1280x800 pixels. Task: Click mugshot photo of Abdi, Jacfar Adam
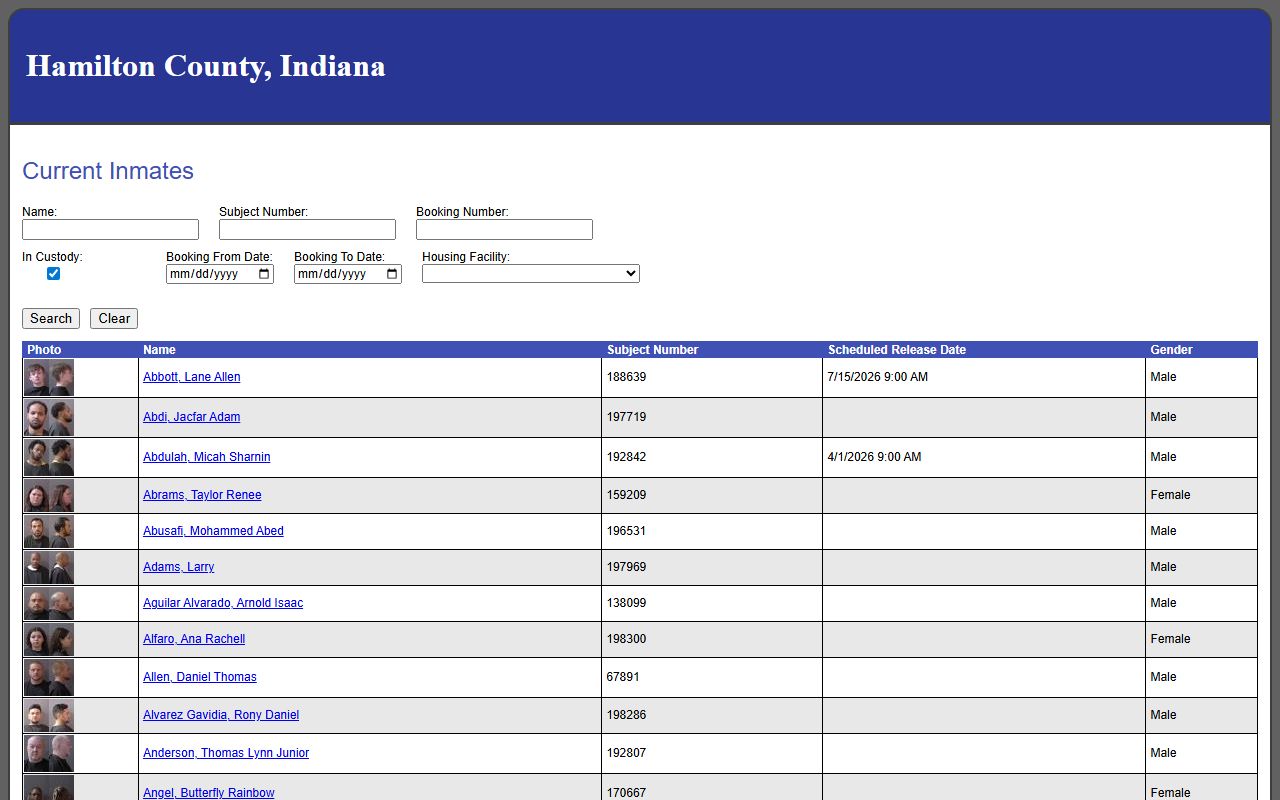coord(49,418)
